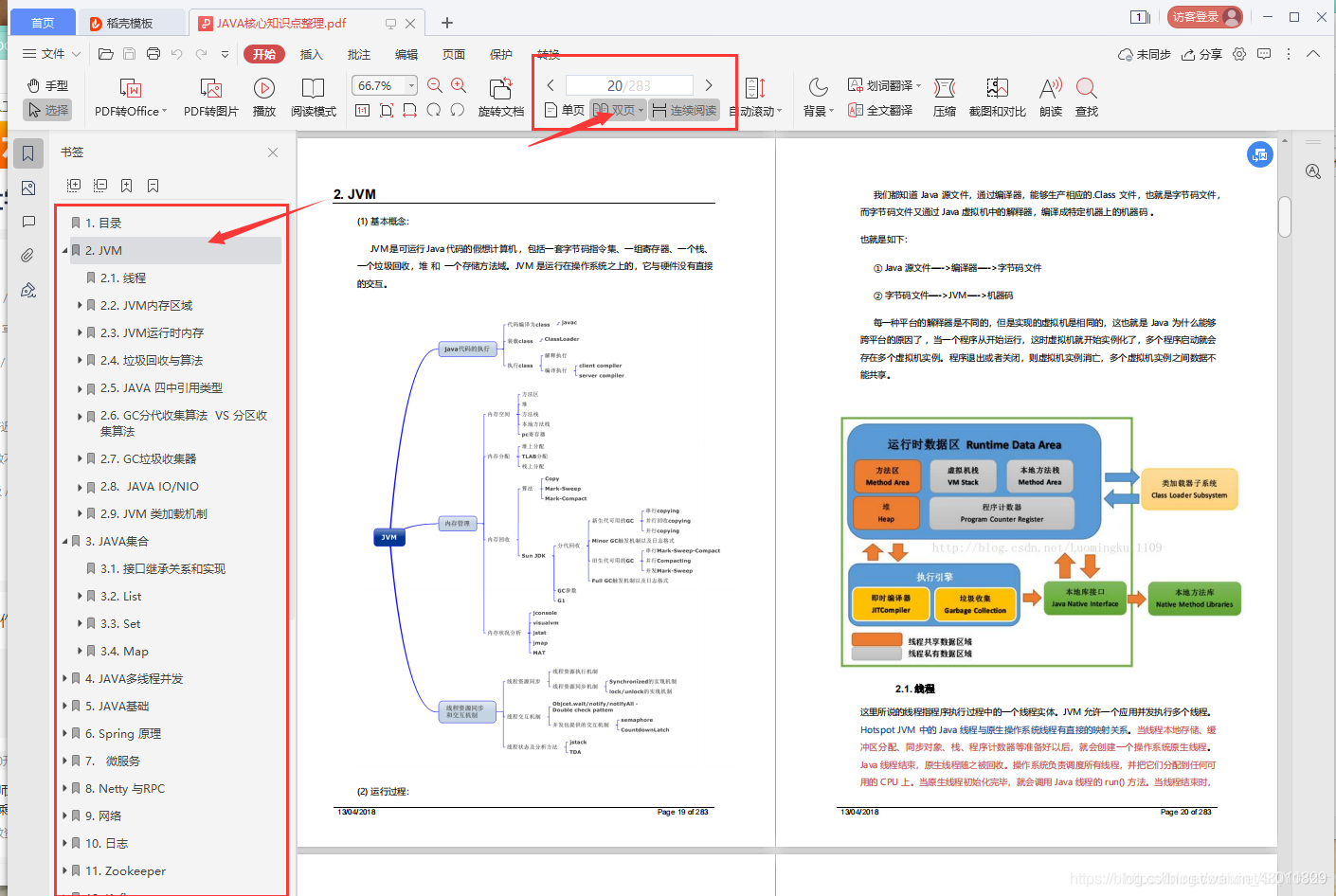
Task: Go to the 首页 home tab
Action: [43, 23]
